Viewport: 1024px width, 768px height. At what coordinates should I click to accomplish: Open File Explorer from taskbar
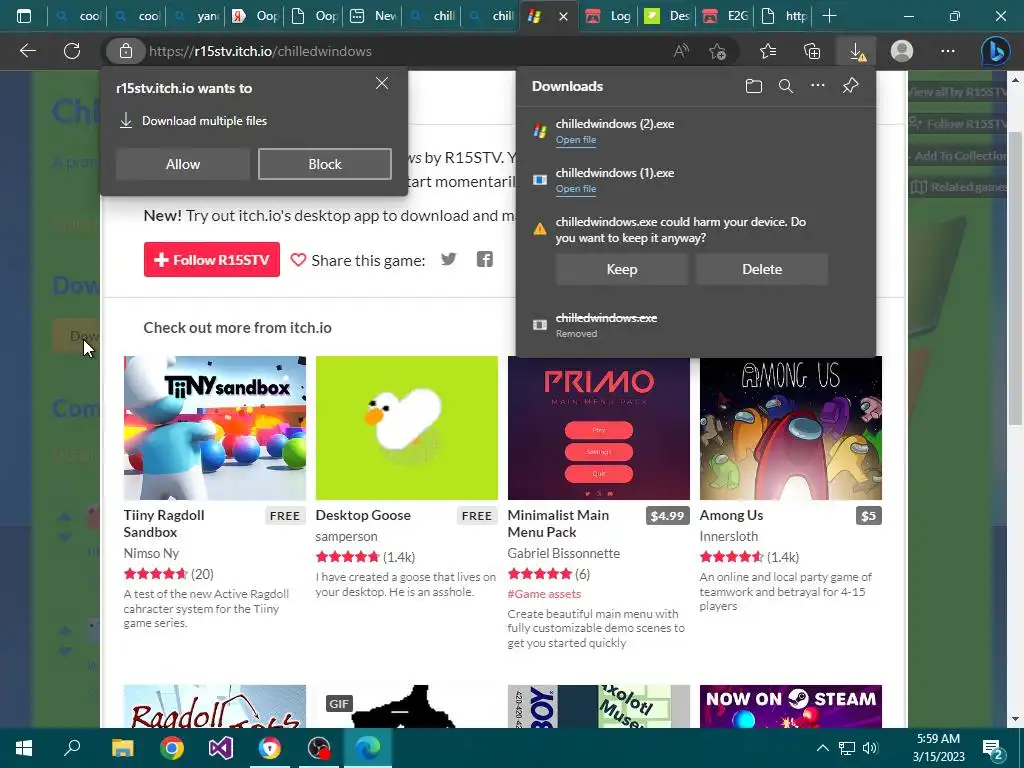122,748
